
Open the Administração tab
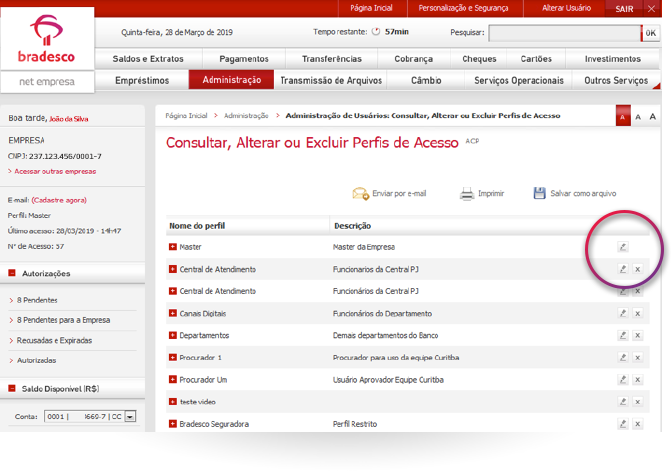tap(231, 80)
